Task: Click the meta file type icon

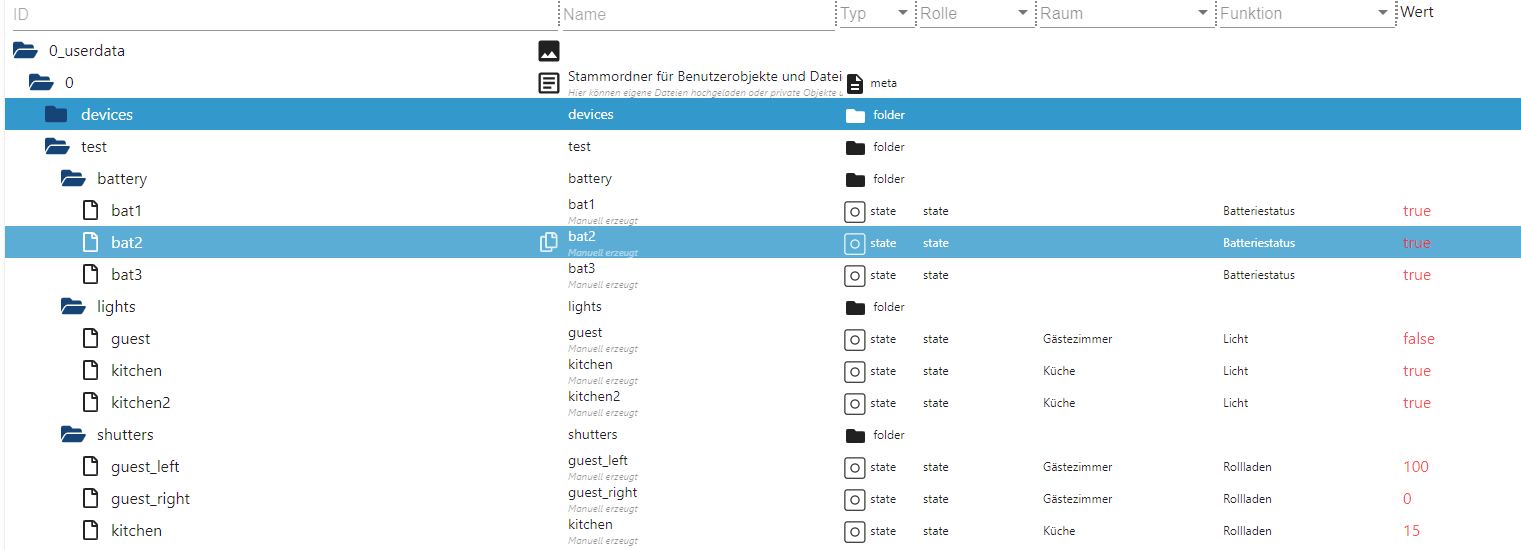Action: pos(854,83)
